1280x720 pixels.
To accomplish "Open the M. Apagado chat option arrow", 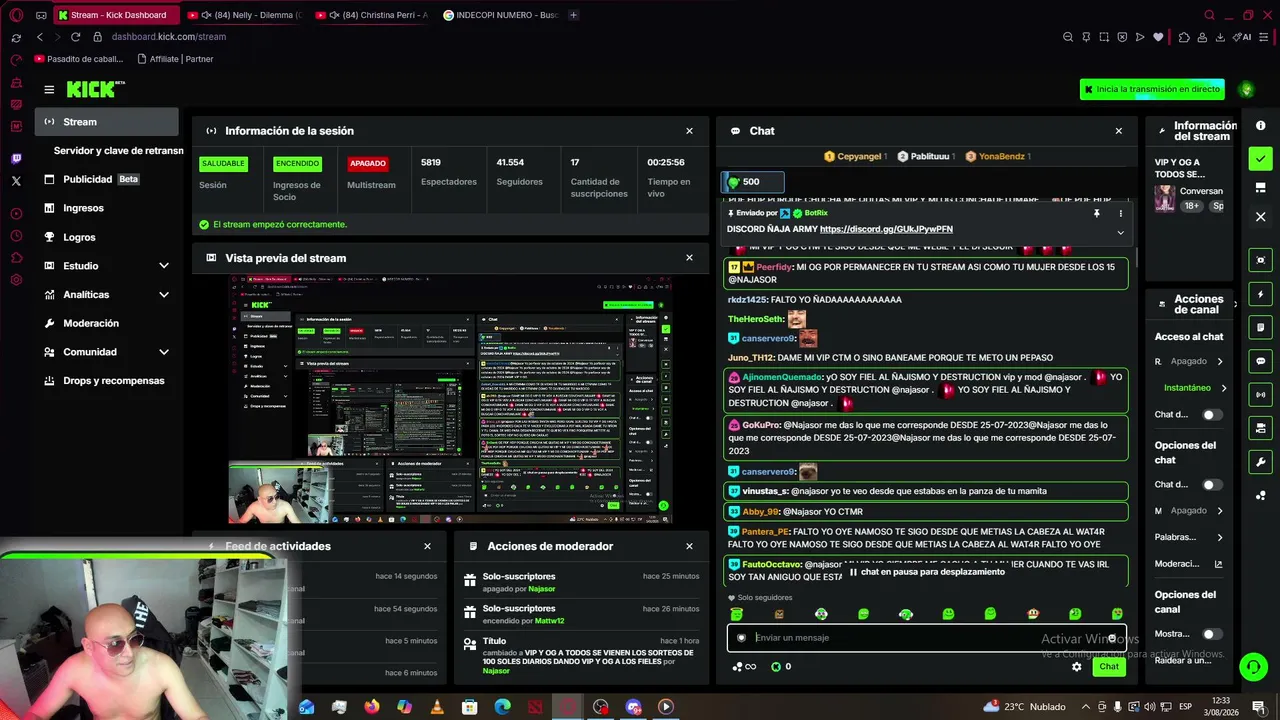I will [1219, 511].
